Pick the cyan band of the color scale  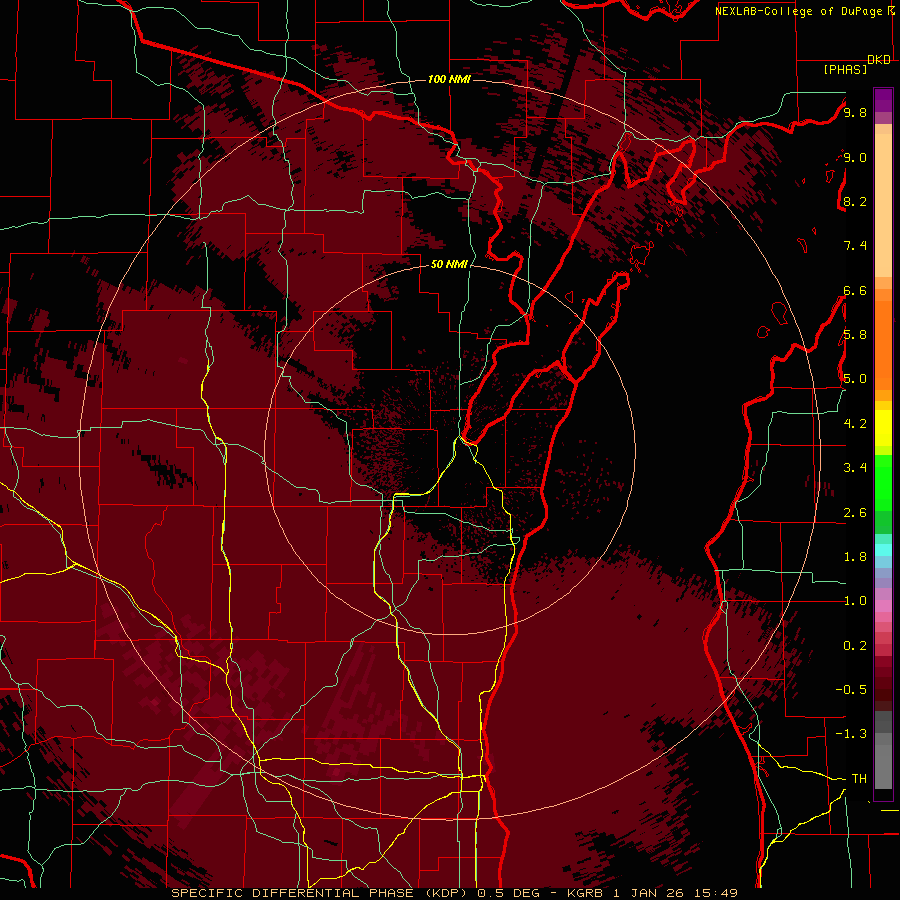click(x=883, y=550)
